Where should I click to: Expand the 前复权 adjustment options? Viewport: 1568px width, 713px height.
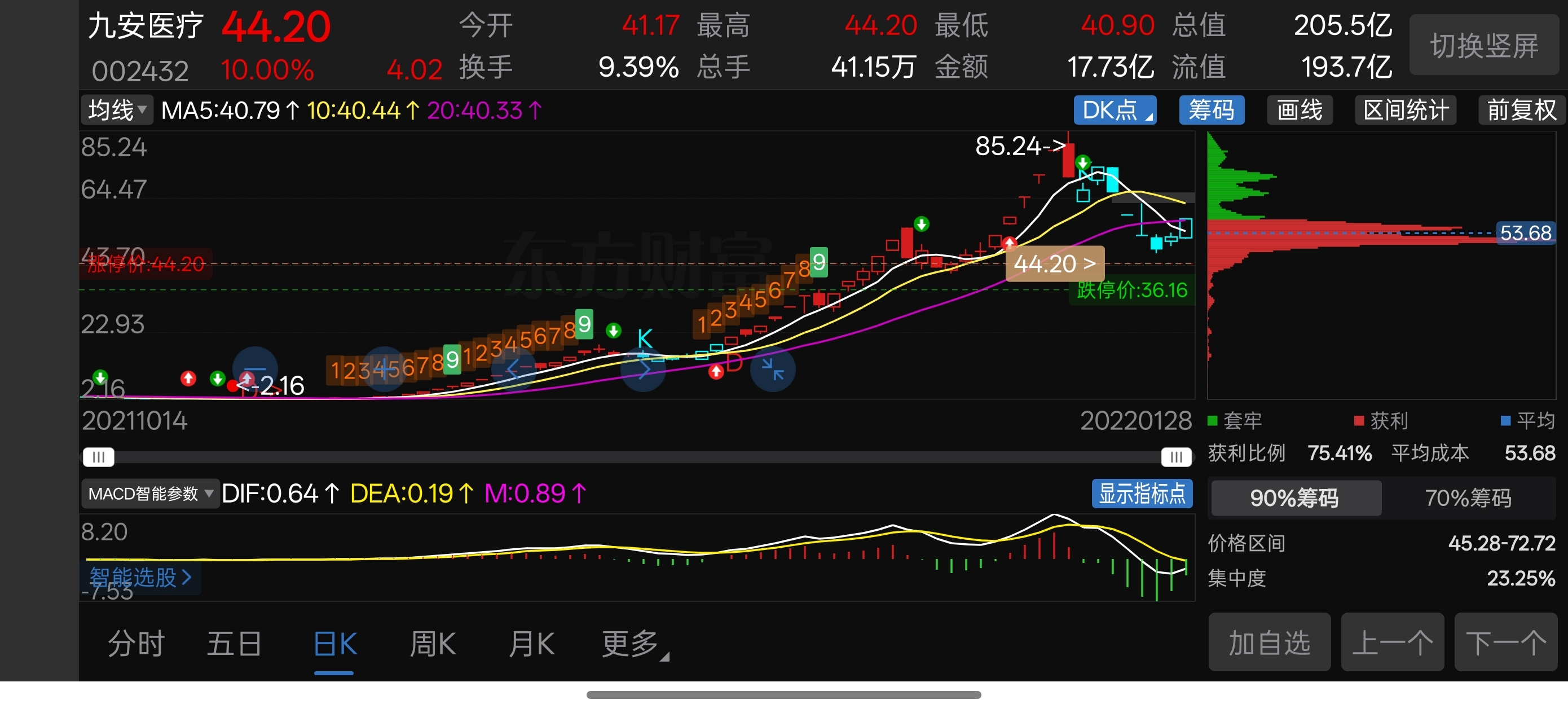1521,110
